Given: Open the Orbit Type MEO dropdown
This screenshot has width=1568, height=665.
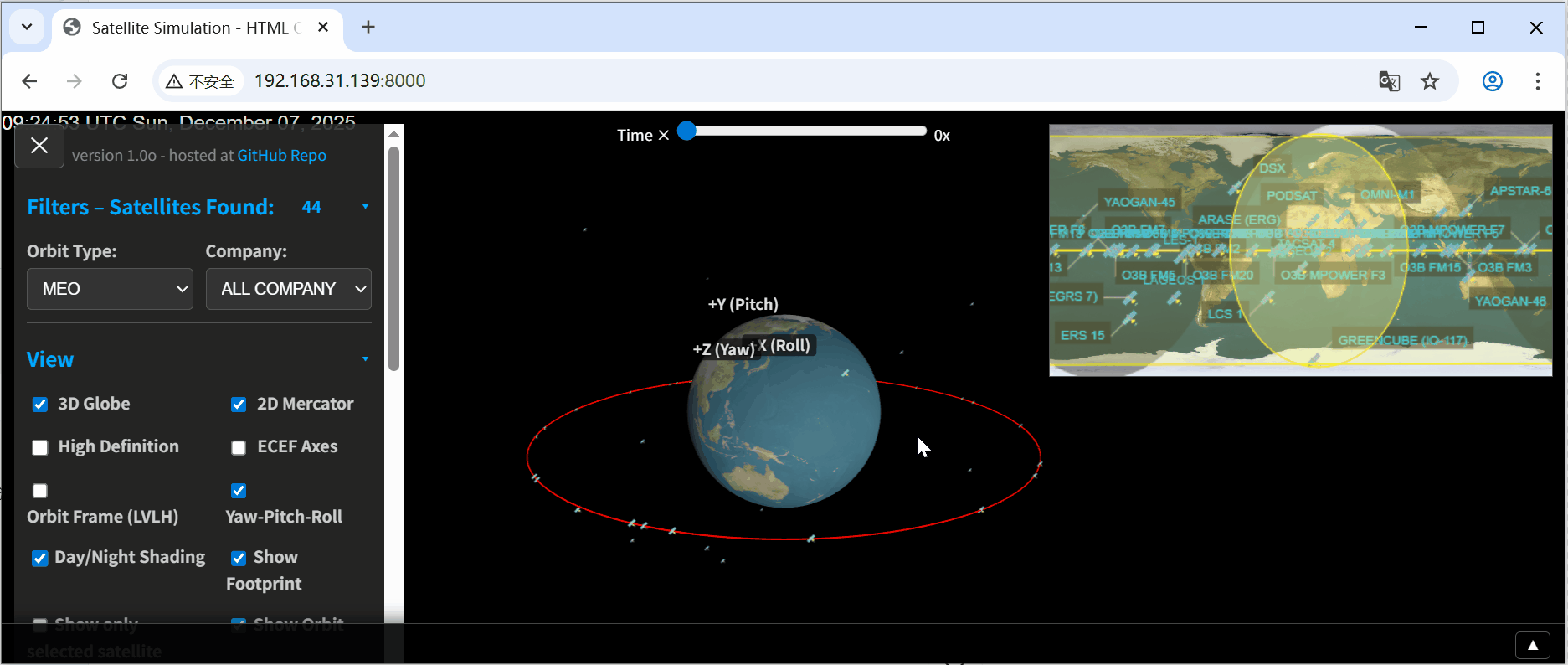Looking at the screenshot, I should pyautogui.click(x=111, y=289).
